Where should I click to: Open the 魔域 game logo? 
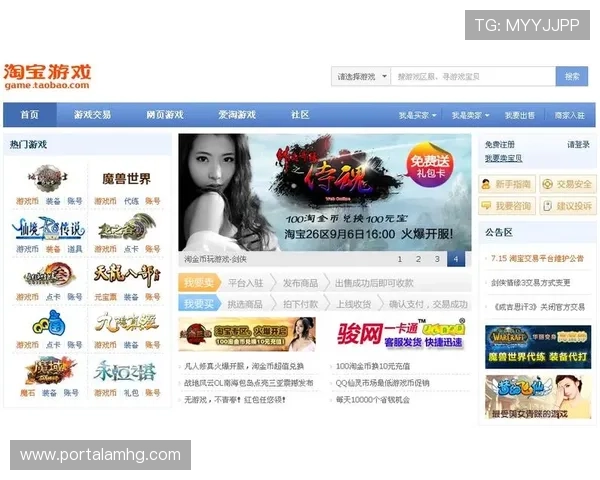pos(49,370)
